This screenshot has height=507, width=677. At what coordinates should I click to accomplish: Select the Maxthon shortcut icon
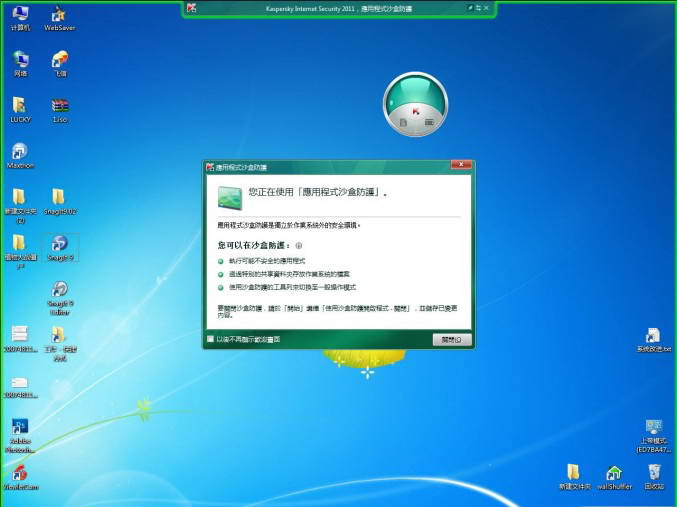pos(20,155)
